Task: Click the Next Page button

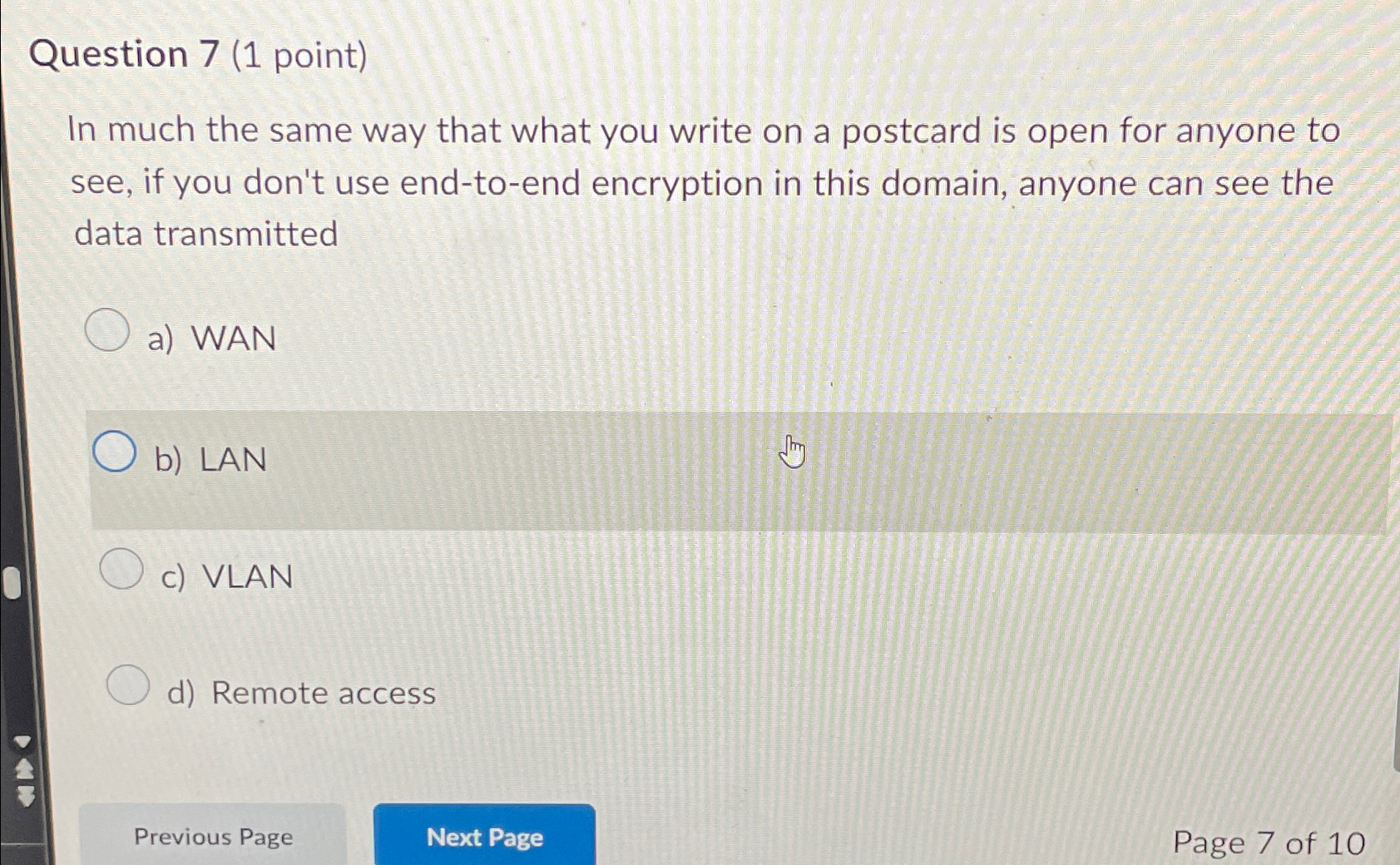Action: pos(485,838)
